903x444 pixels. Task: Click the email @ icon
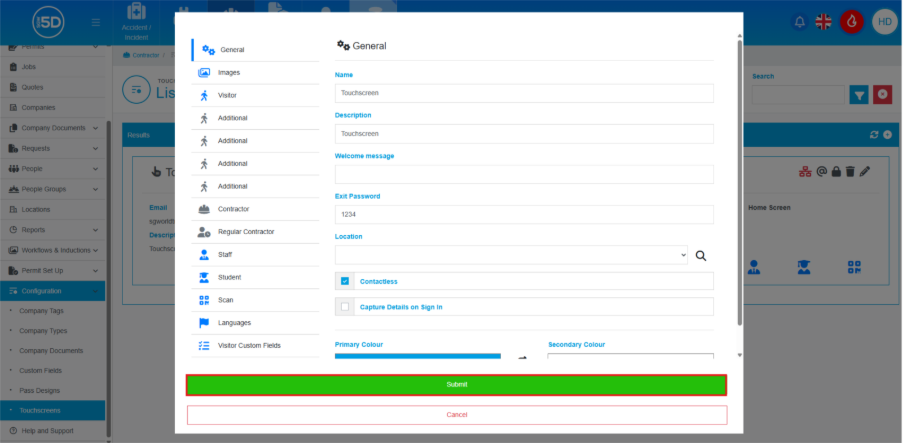point(822,172)
